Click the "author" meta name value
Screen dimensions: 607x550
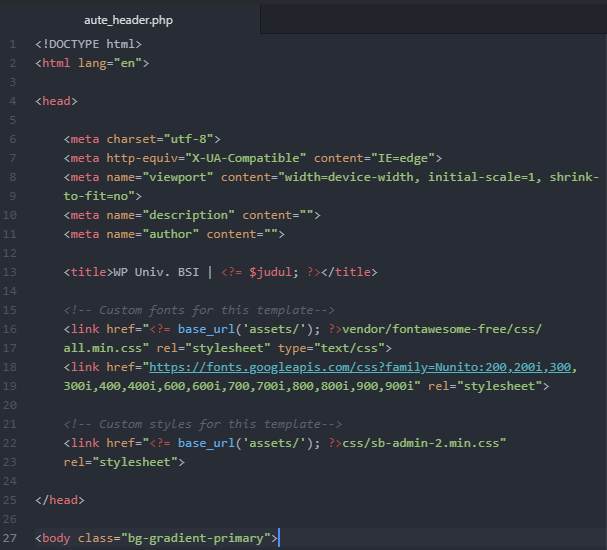(x=171, y=234)
